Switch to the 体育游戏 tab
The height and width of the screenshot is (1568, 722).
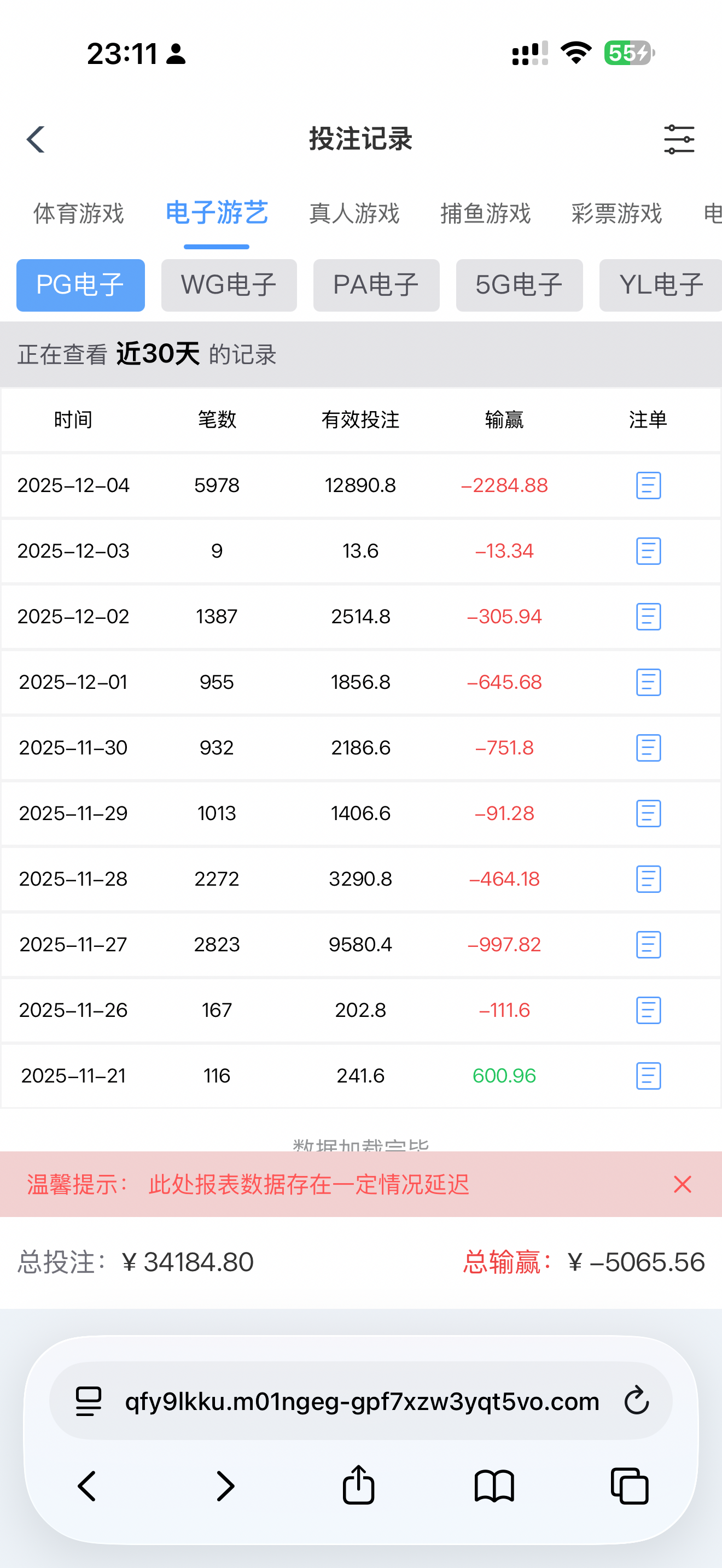79,214
